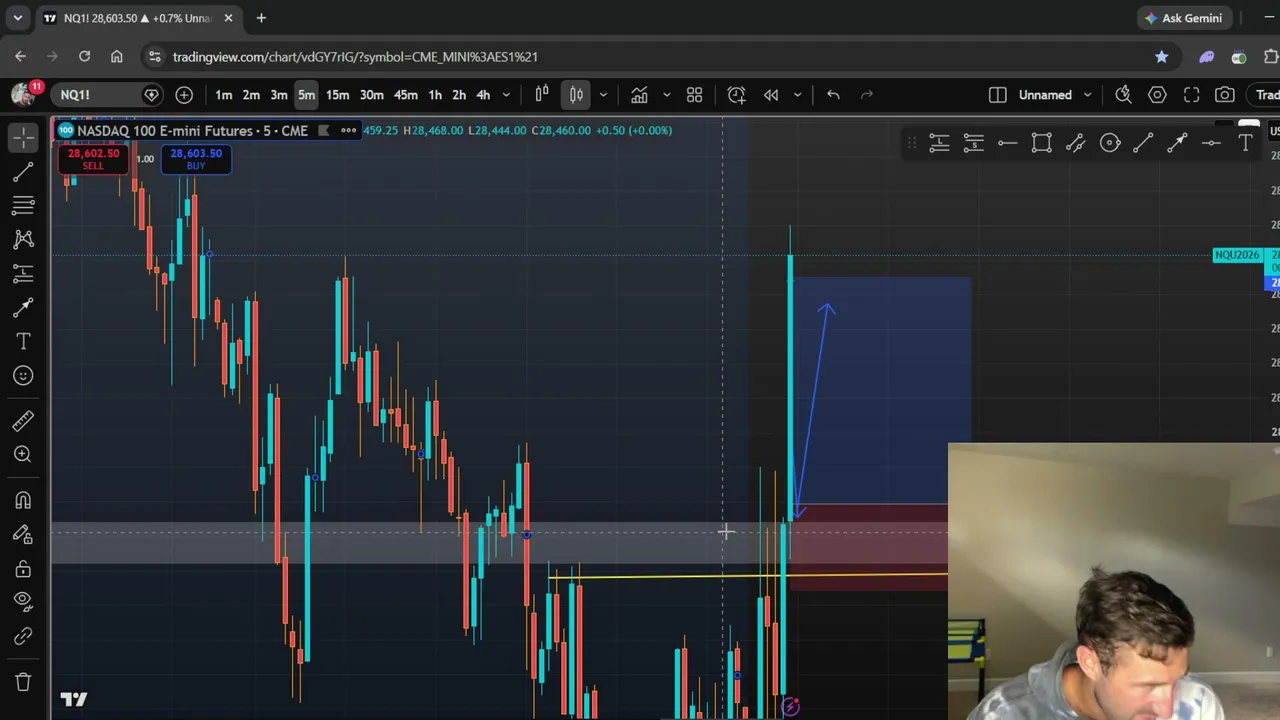Enter fullscreen chart mode
Screen dimensions: 1280x720
pos(1191,95)
